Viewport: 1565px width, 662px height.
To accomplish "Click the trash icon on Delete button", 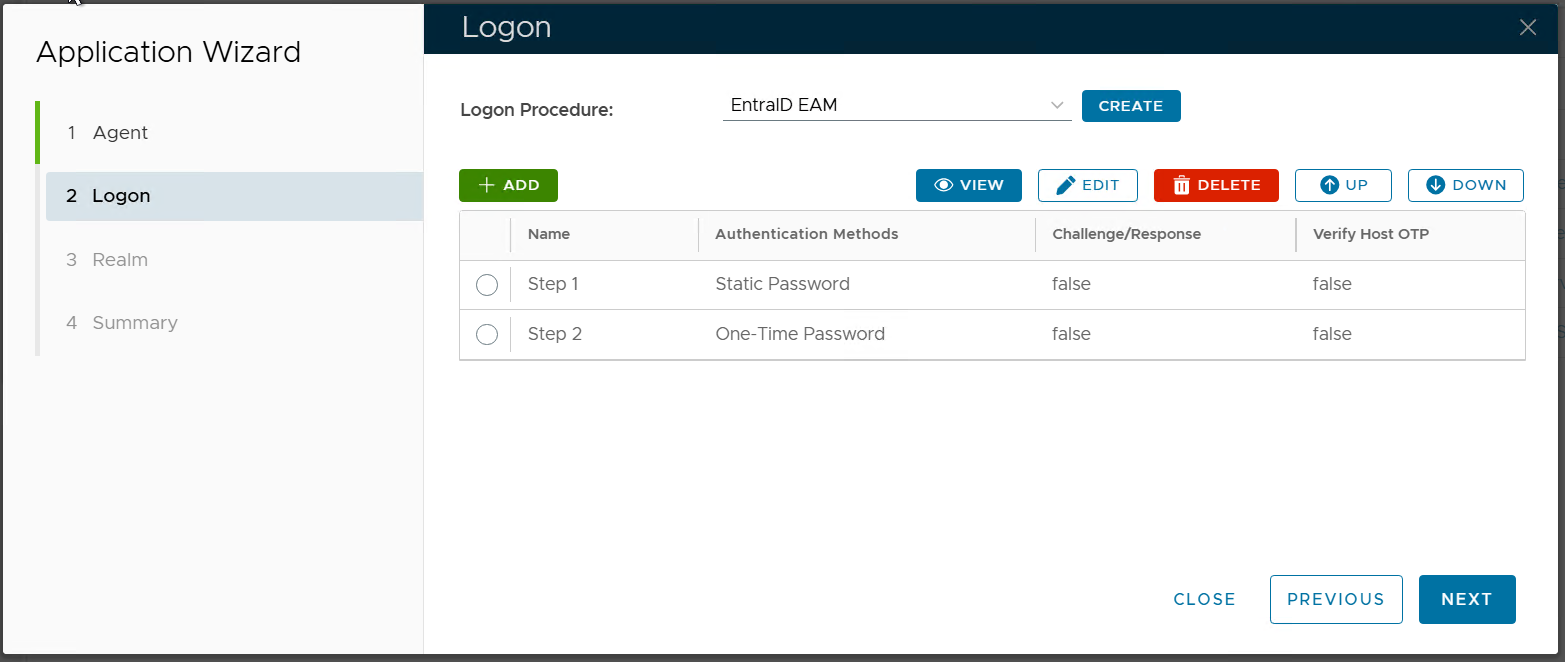I will pos(1181,185).
